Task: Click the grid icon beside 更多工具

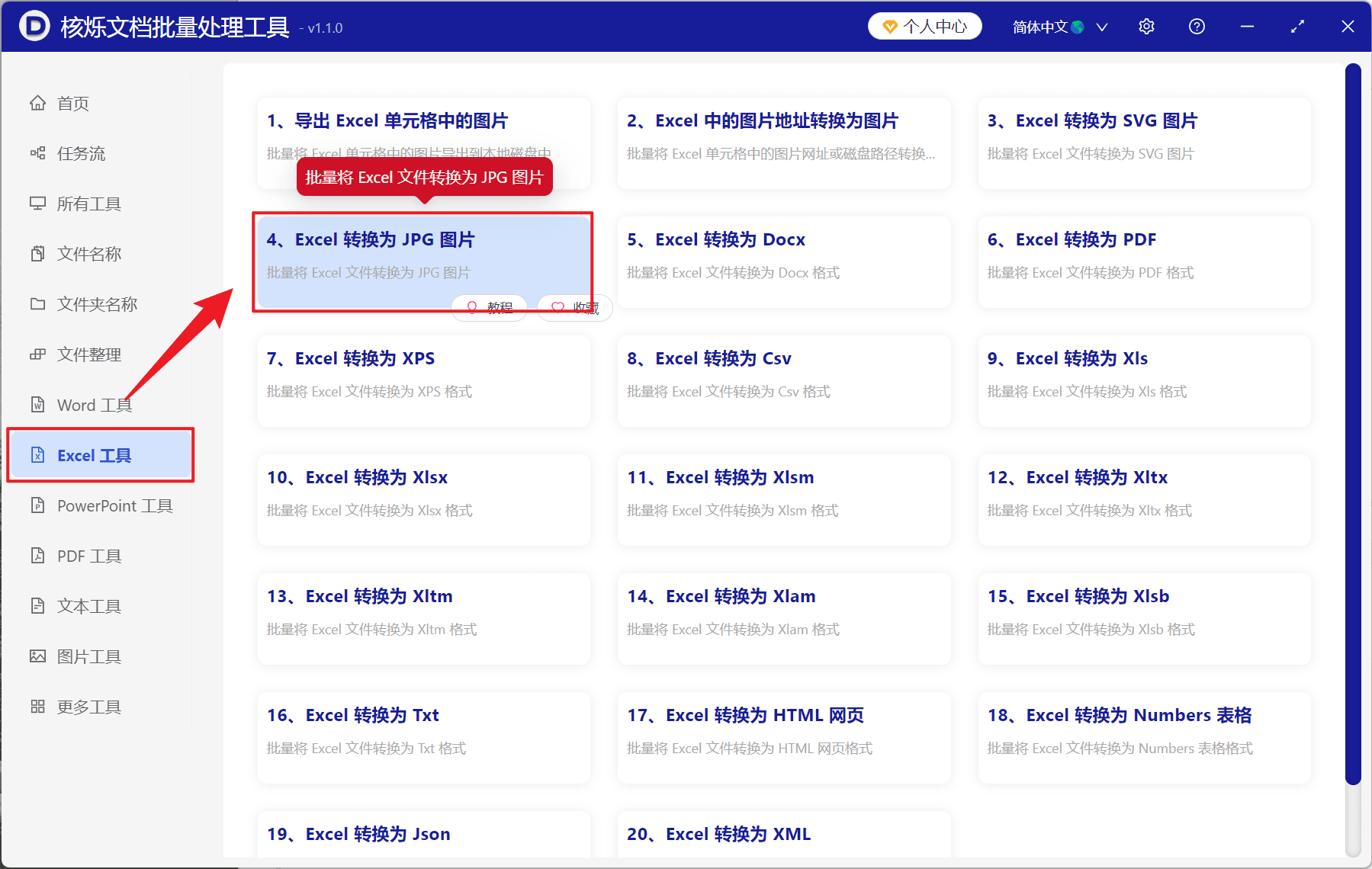Action: (37, 707)
